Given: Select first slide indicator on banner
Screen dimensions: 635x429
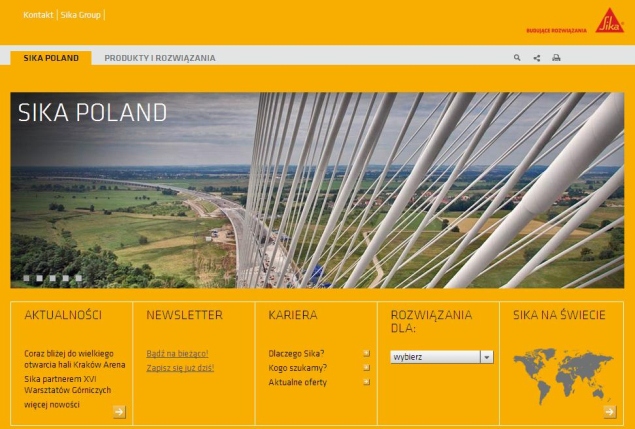Looking at the screenshot, I should (x=26, y=278).
